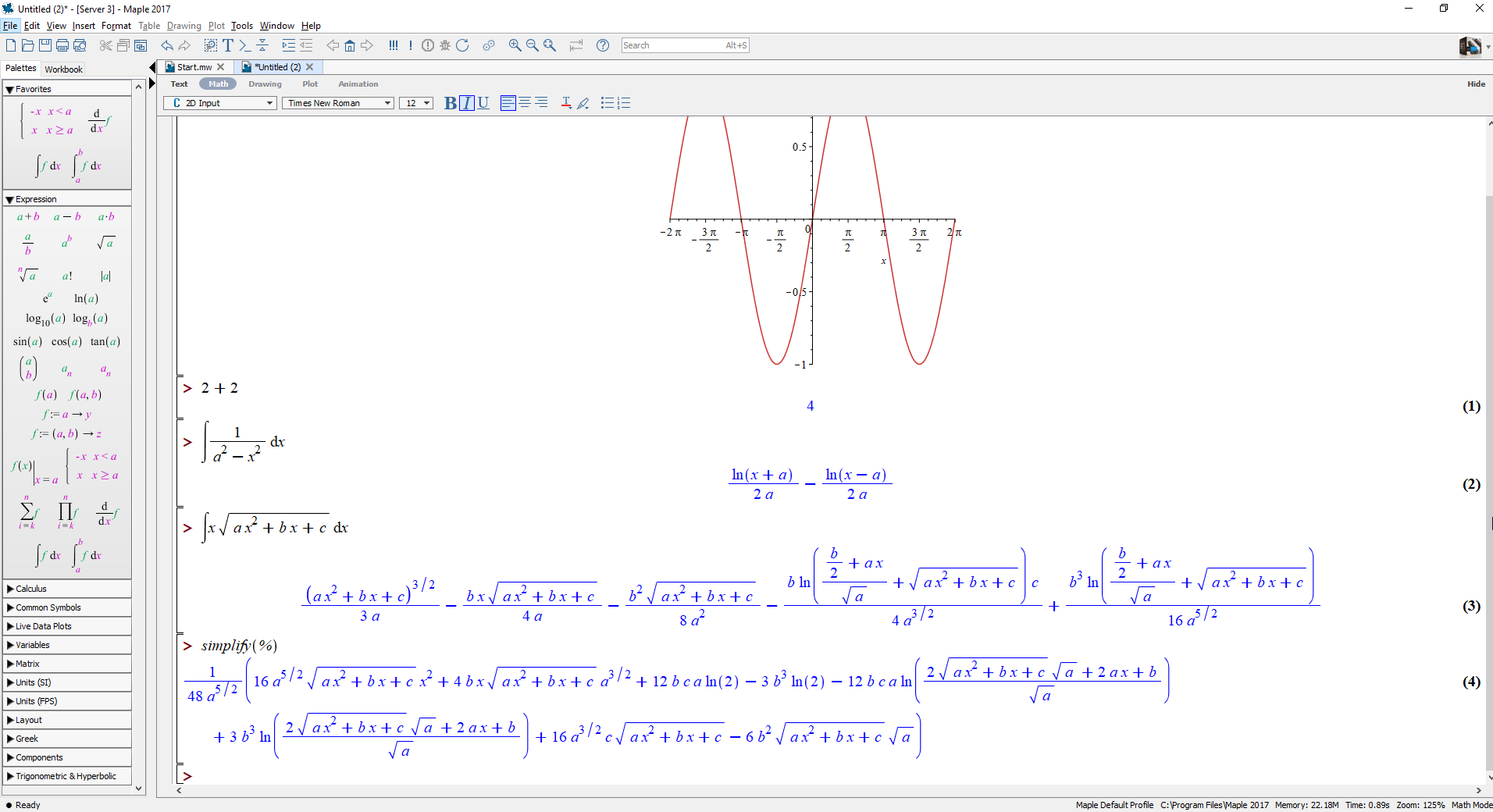The image size is (1493, 812).
Task: Open the font size 12 dropdown
Action: pyautogui.click(x=416, y=103)
